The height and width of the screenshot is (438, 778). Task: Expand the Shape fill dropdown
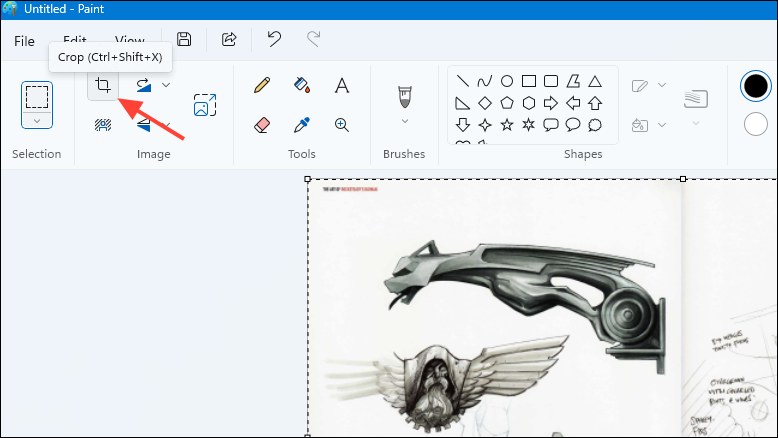[x=662, y=125]
